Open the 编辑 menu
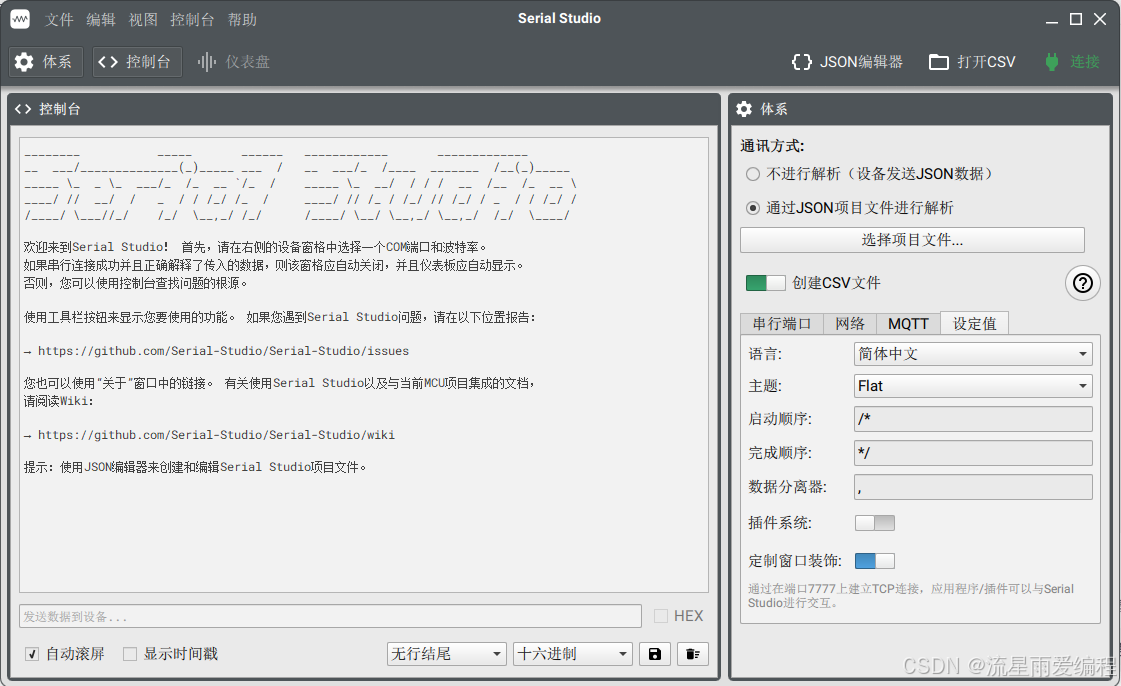The height and width of the screenshot is (686, 1121). pos(101,19)
